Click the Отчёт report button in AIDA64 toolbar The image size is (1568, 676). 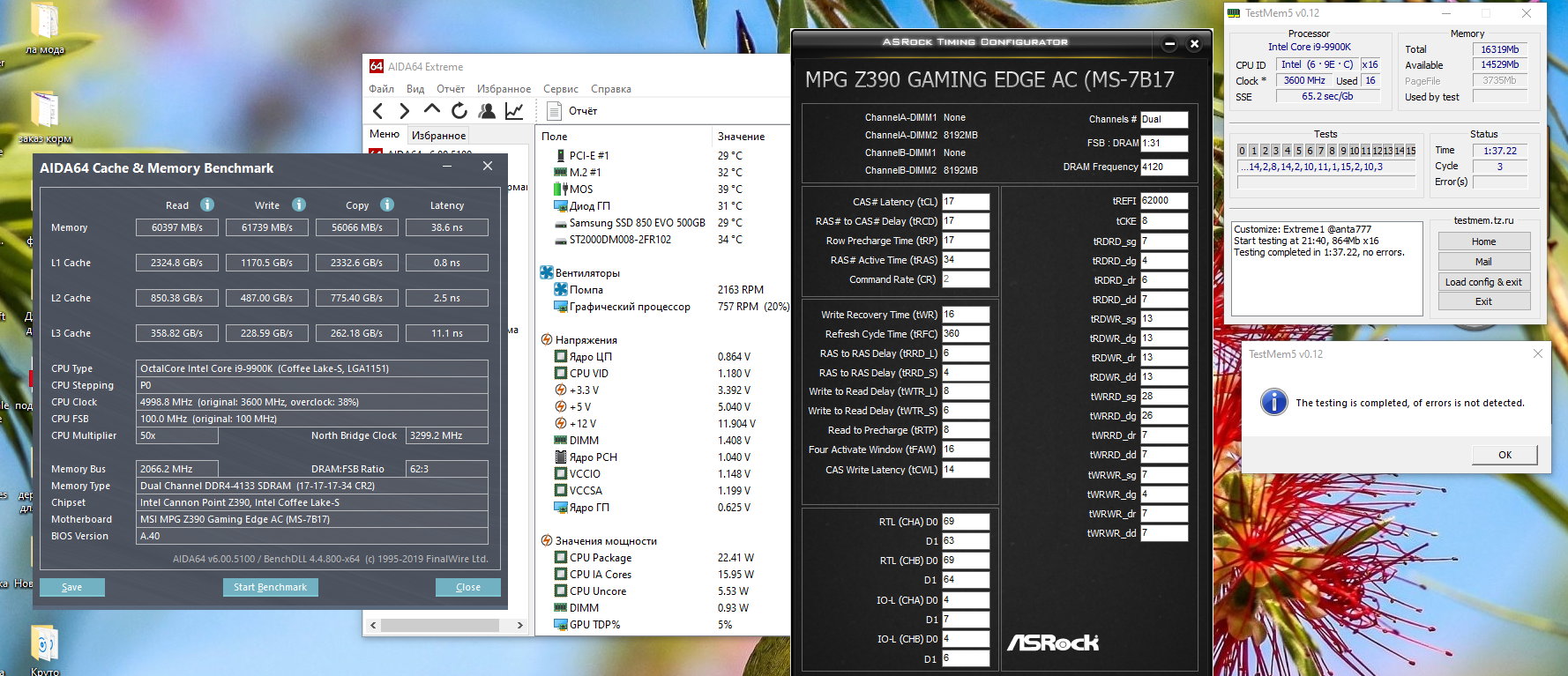[x=571, y=111]
